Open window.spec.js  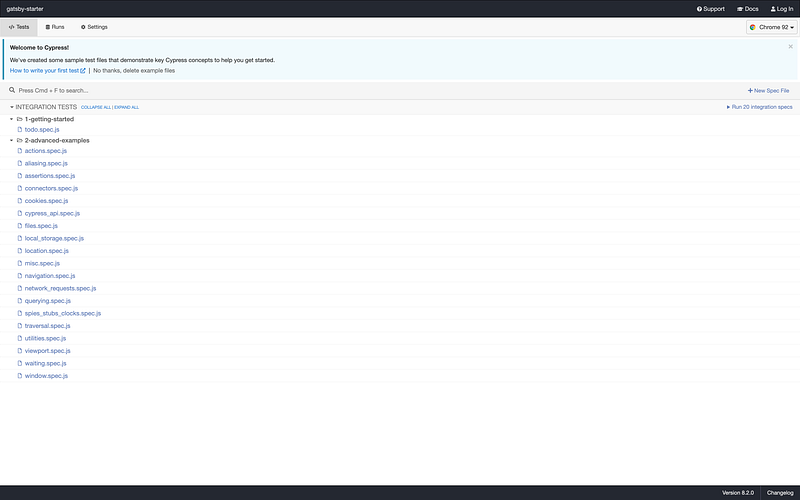point(46,376)
